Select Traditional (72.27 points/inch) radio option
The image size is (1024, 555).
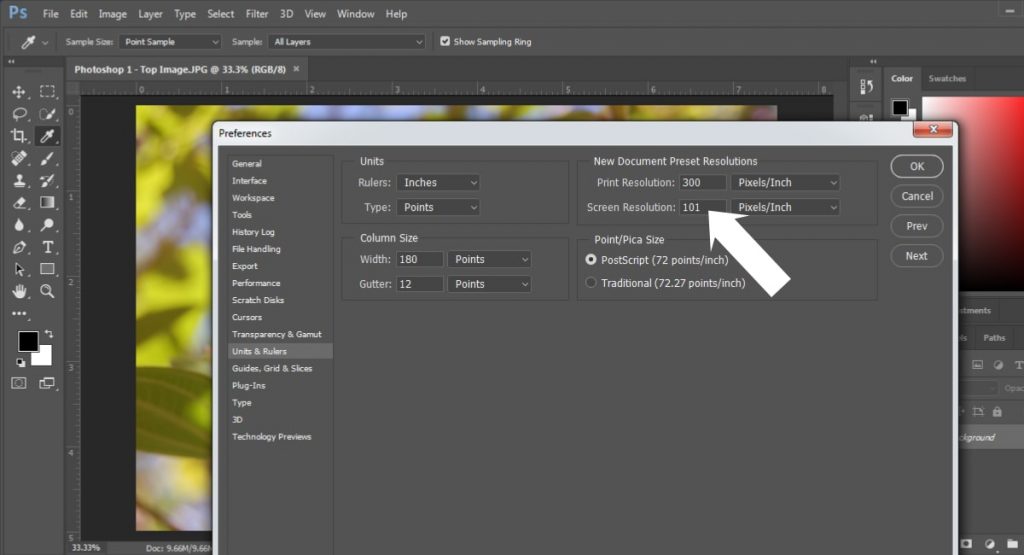point(591,283)
